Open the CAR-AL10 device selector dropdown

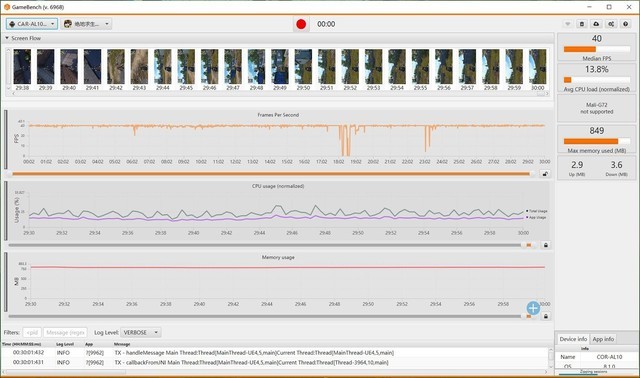pos(32,24)
